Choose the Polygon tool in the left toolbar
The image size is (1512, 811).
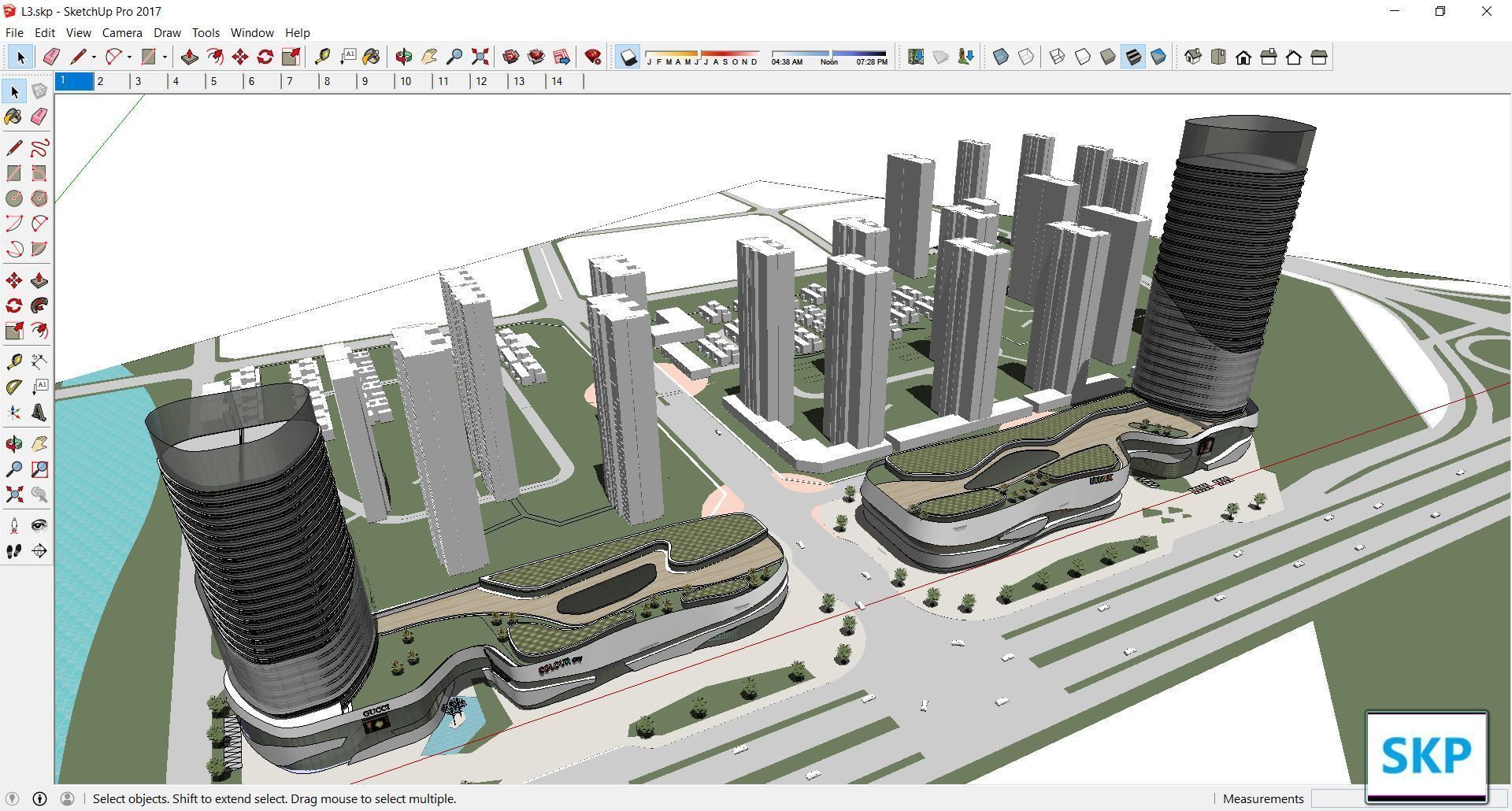click(x=39, y=198)
